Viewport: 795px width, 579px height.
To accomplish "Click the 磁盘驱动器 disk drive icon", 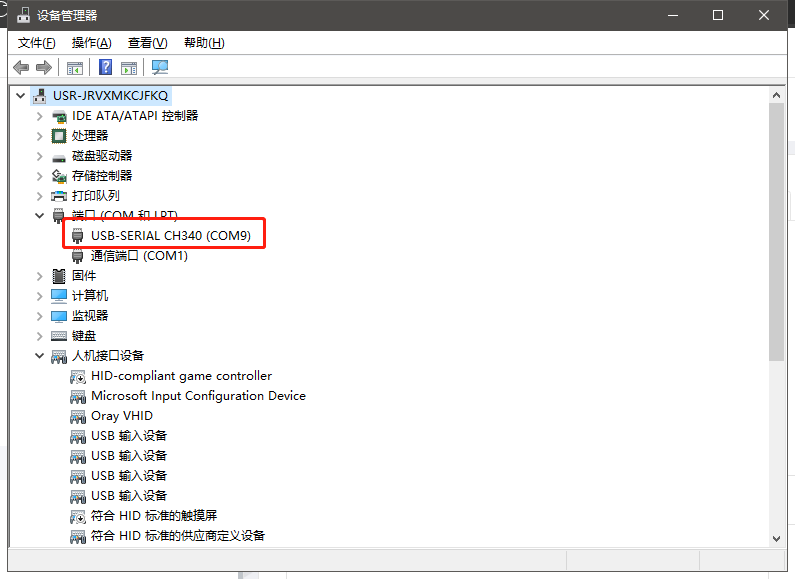I will point(59,157).
